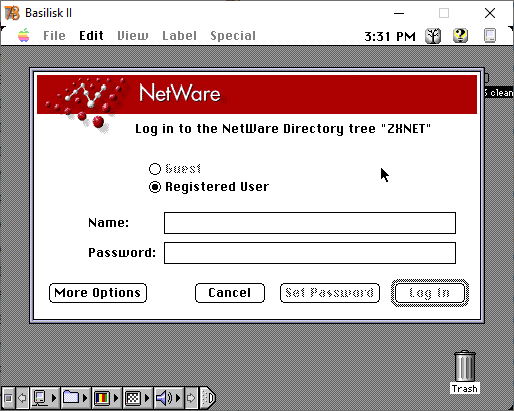
Task: Open Monitor color depth module
Action: [x=102, y=398]
